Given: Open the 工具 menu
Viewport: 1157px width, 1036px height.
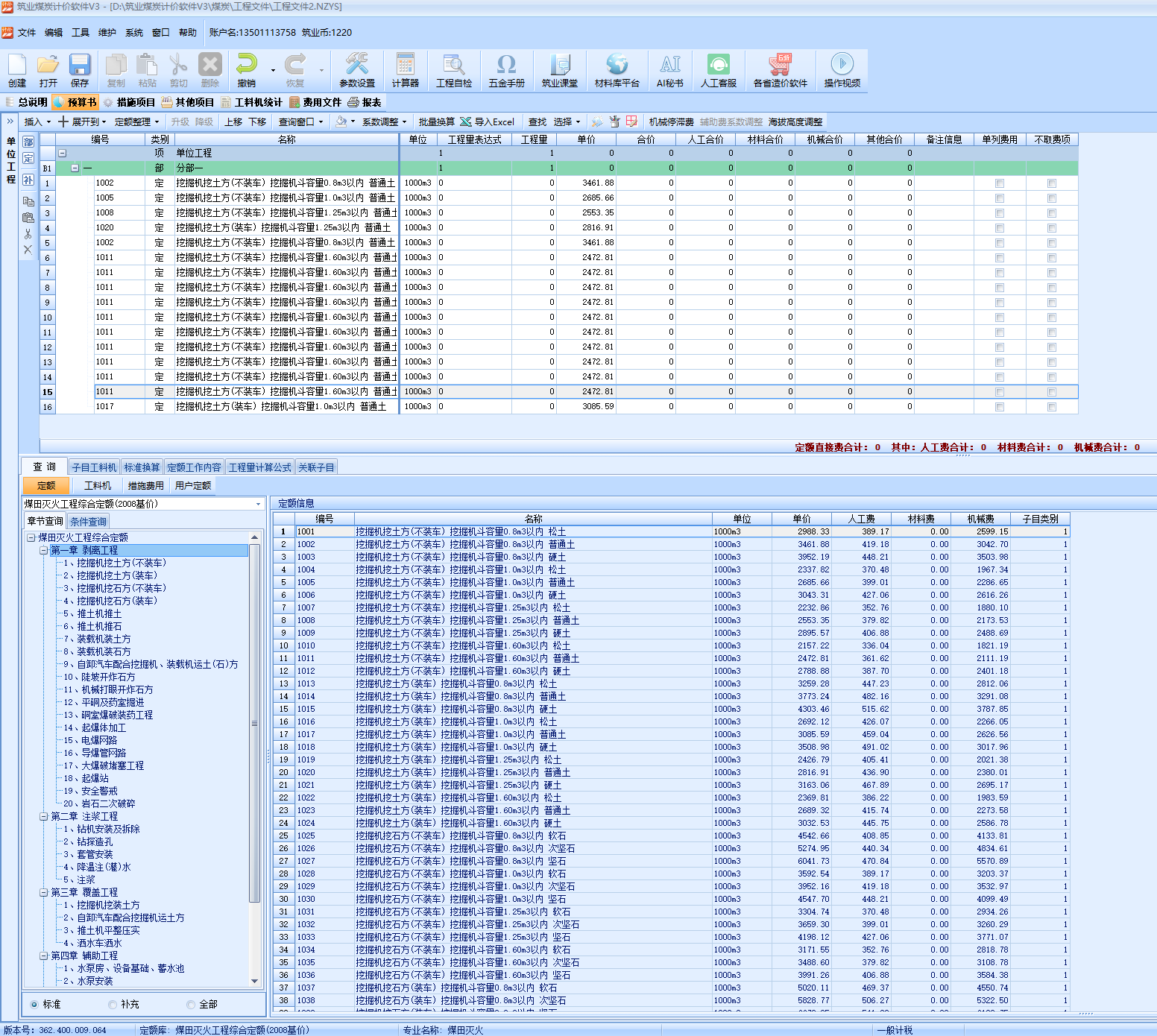Looking at the screenshot, I should pos(81,32).
